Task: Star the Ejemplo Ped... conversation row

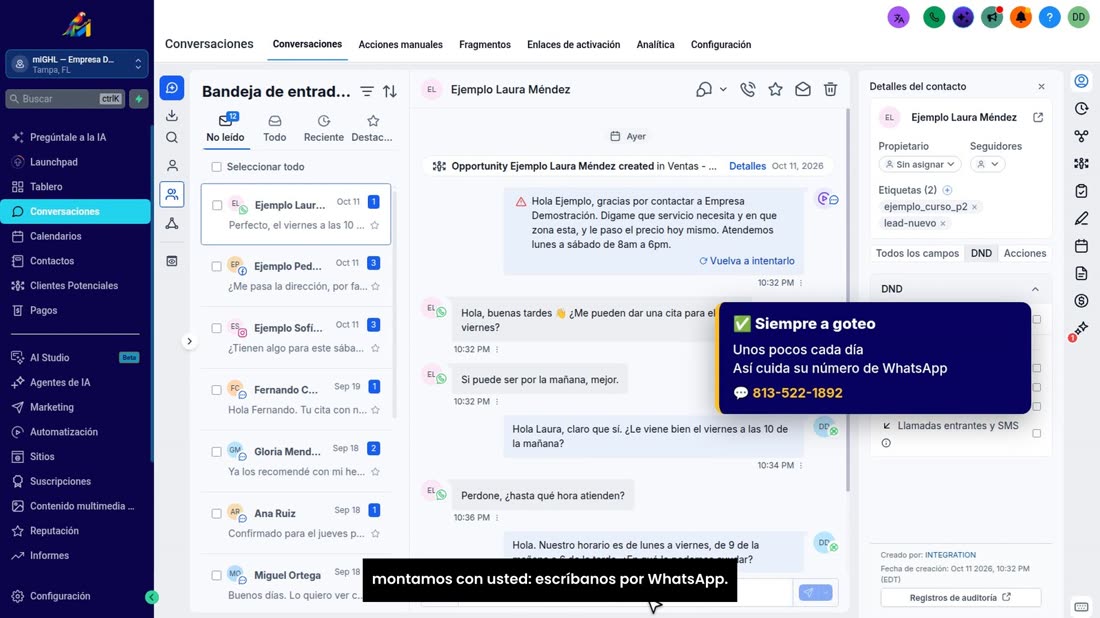Action: pos(375,286)
